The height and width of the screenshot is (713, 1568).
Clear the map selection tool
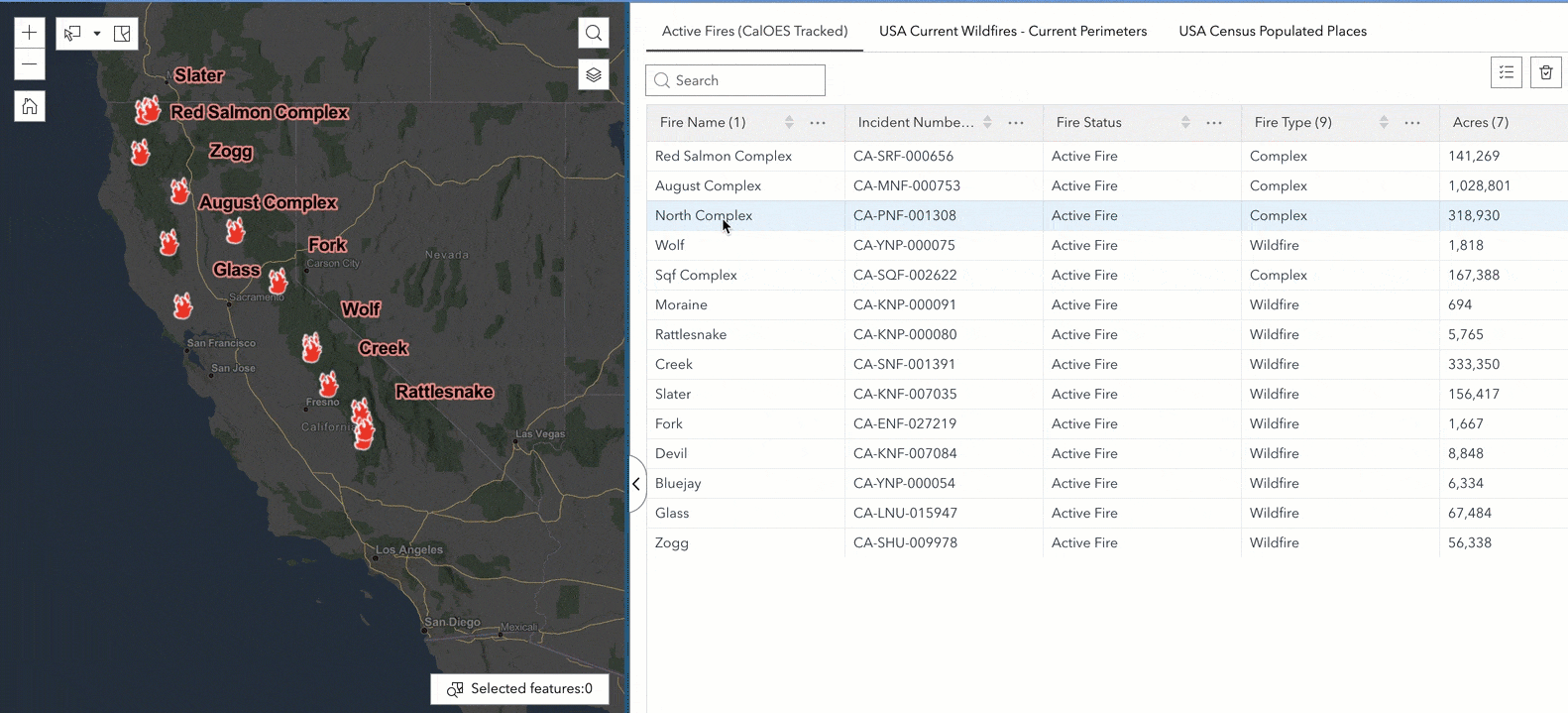click(x=122, y=34)
